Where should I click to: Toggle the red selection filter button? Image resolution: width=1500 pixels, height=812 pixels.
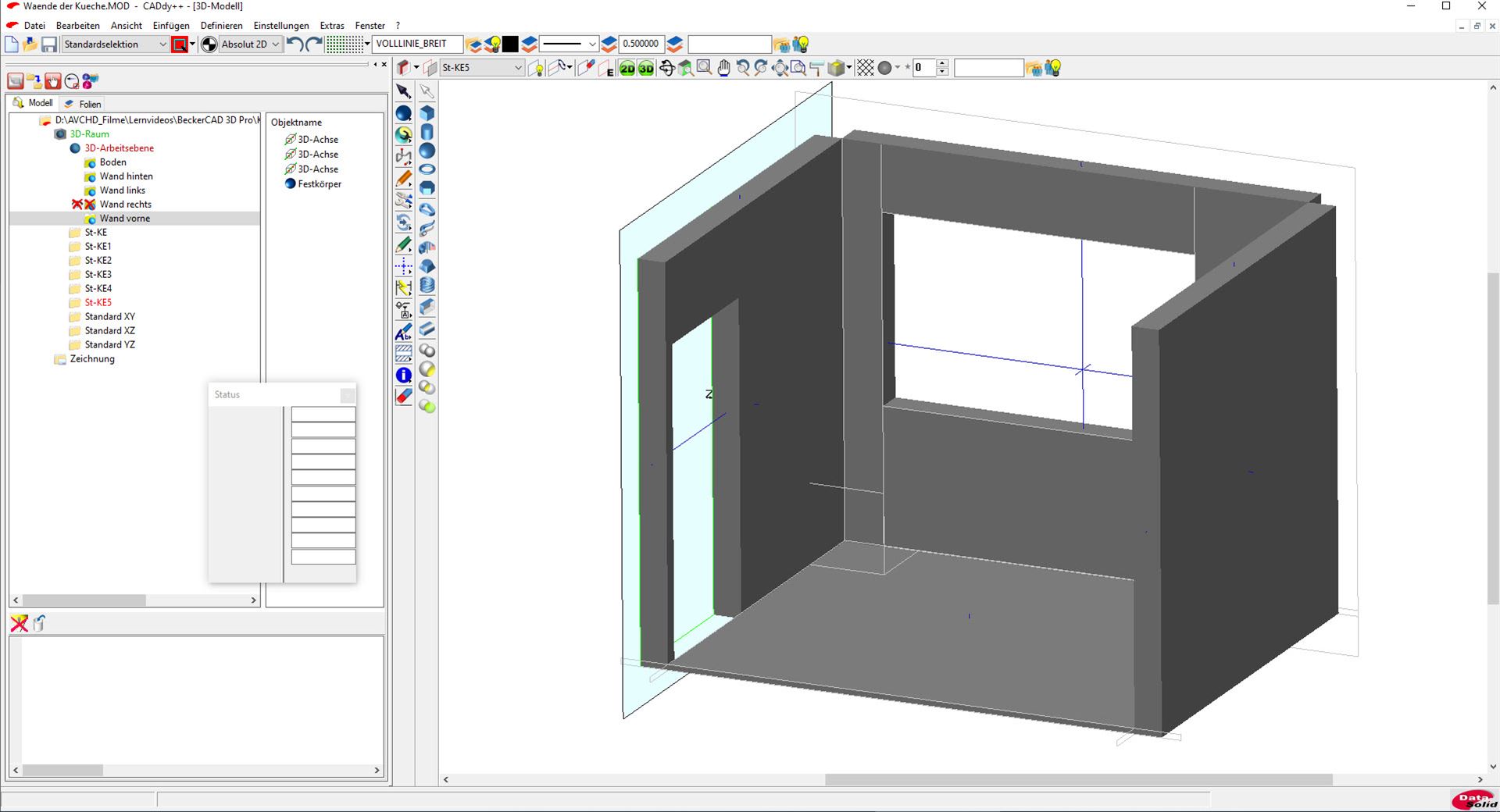coord(180,45)
